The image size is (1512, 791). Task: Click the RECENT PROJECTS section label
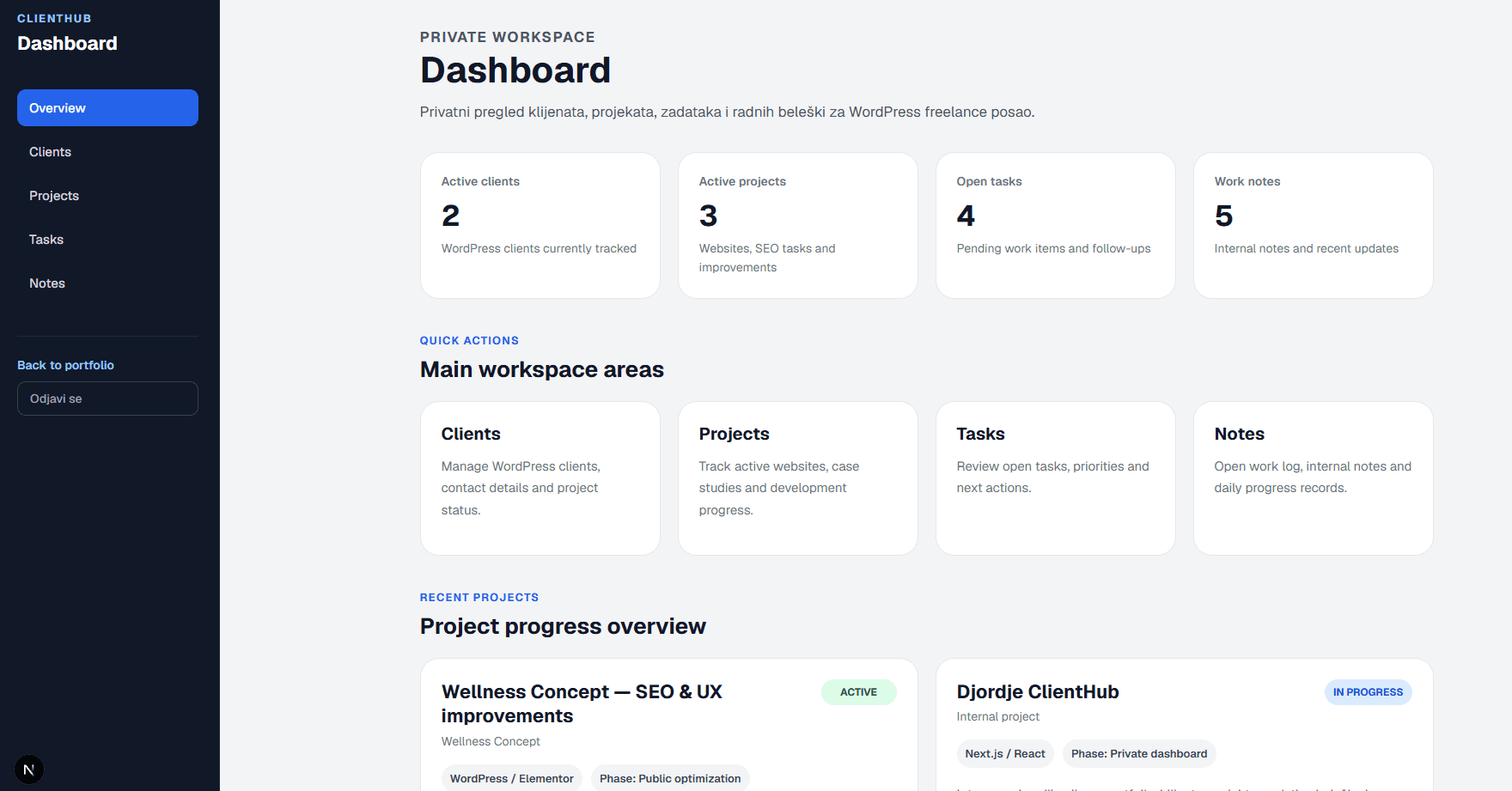(x=479, y=598)
